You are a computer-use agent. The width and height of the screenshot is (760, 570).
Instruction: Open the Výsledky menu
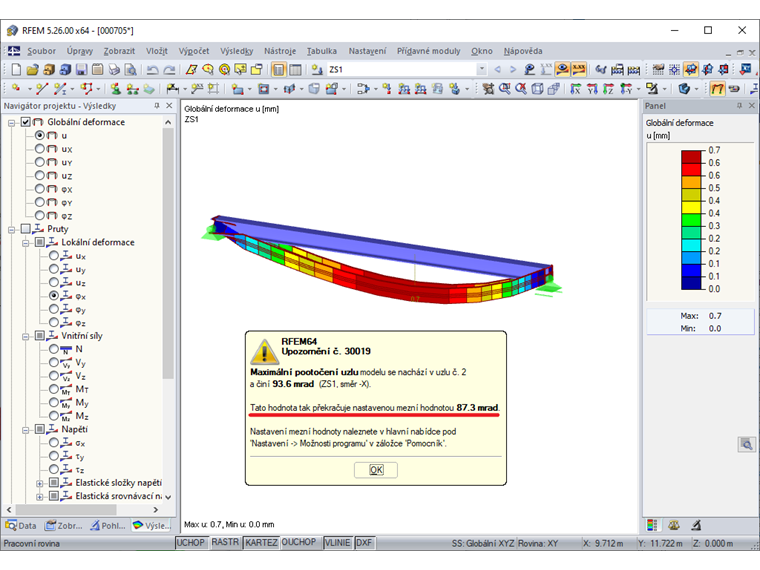tap(237, 51)
